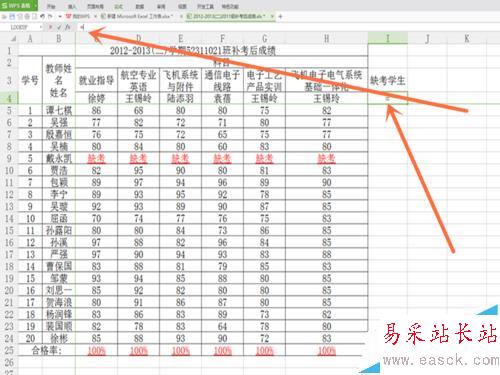Open the 开发工具 ribbon tab
This screenshot has height=375, width=500.
[205, 6]
